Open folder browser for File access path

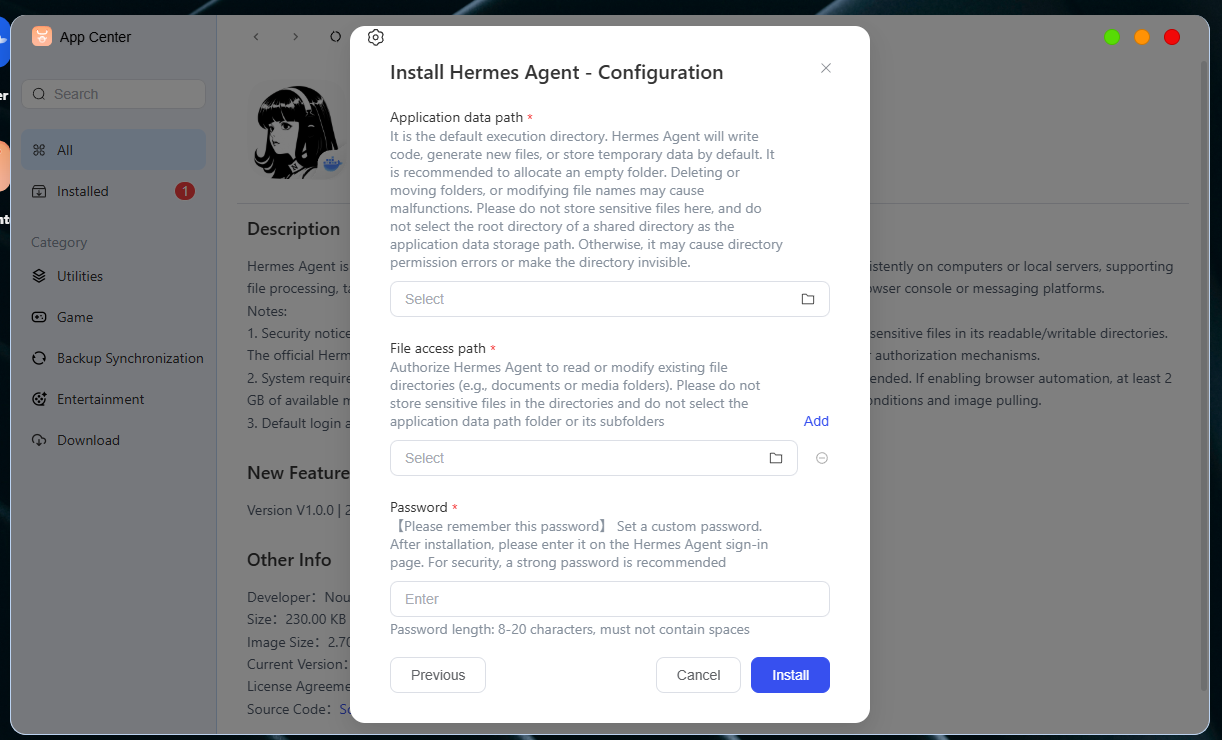776,458
